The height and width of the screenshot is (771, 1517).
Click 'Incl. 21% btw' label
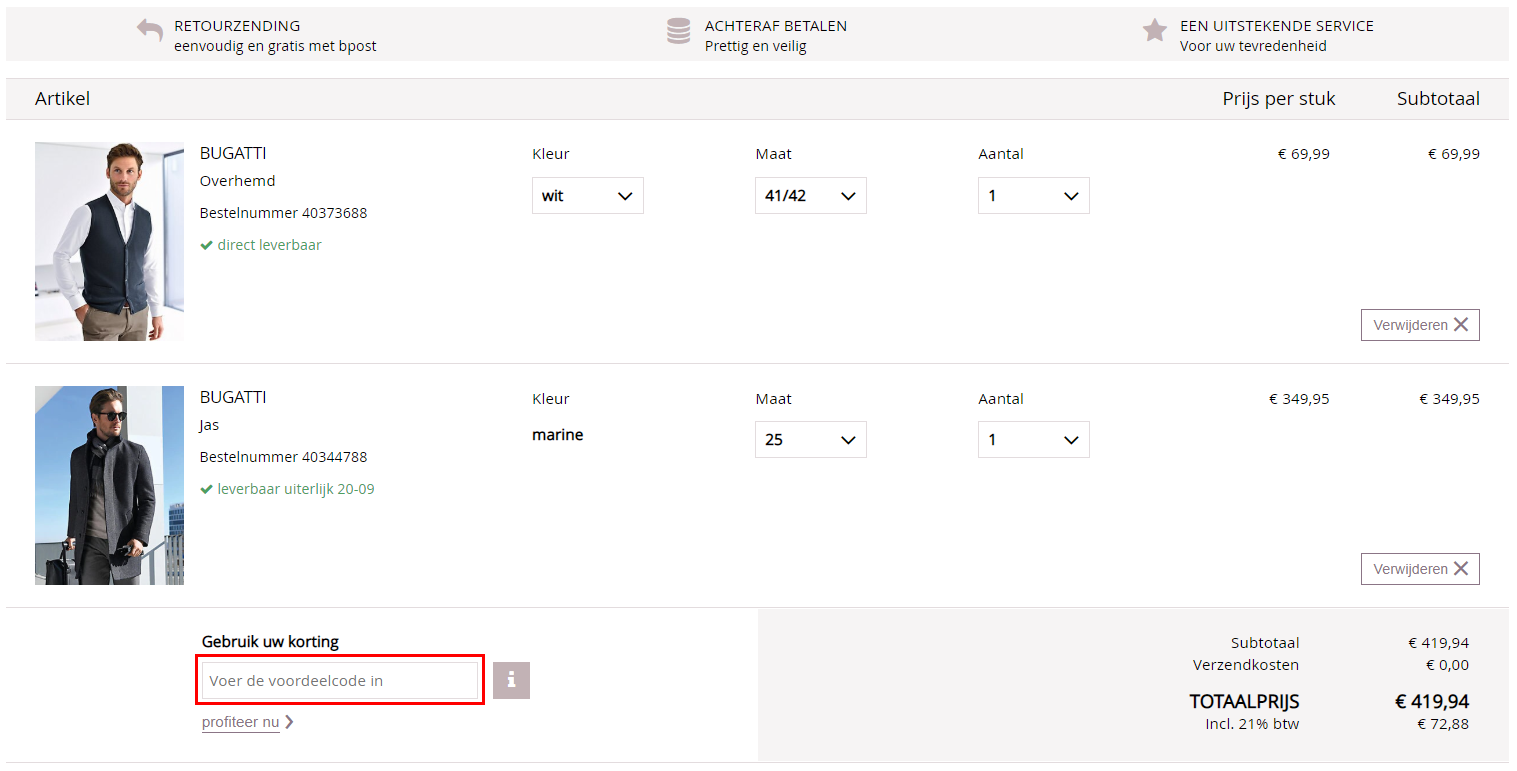pyautogui.click(x=1252, y=724)
